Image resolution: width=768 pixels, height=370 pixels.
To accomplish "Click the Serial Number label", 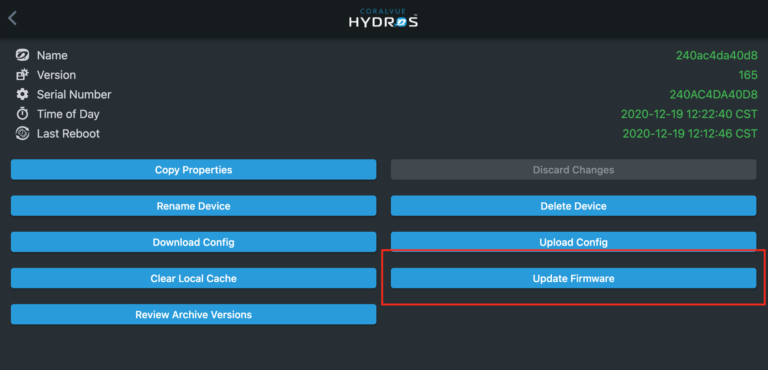I will pos(74,95).
